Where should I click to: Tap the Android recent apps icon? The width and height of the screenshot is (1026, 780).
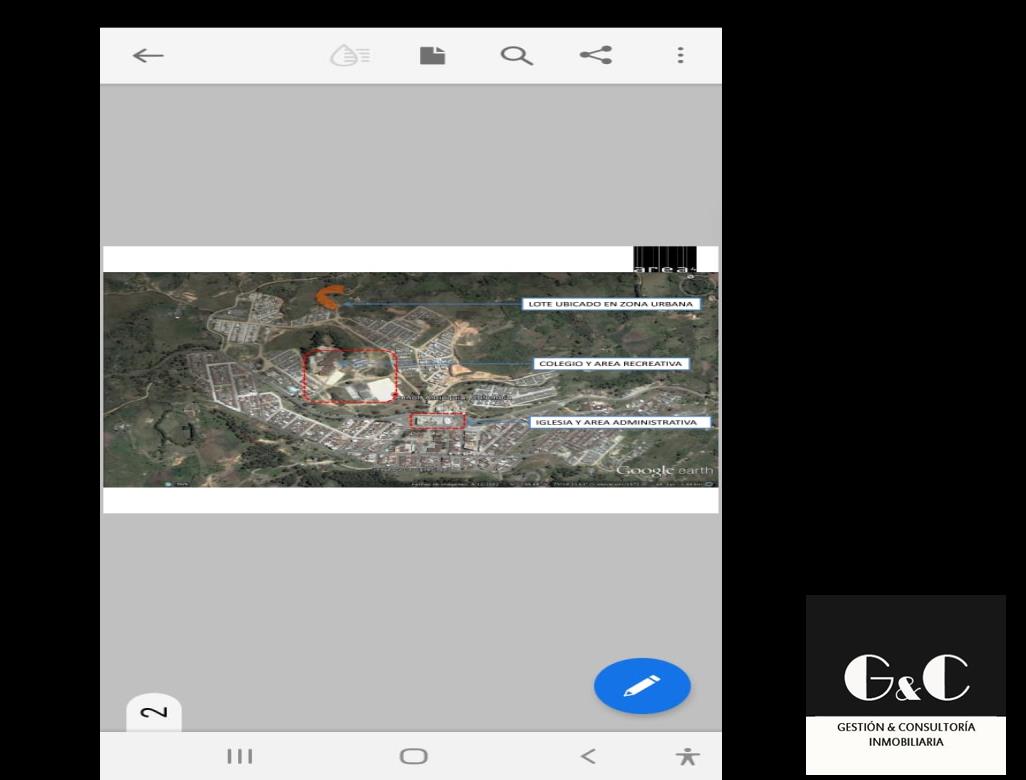240,756
